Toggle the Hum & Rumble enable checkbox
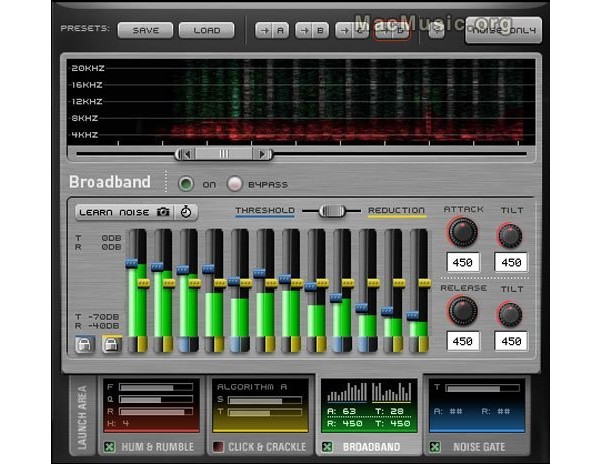 109,446
